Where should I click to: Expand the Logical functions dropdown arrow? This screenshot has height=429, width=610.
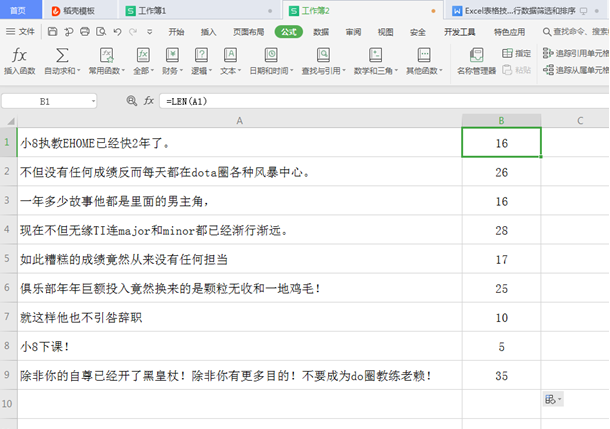point(210,70)
